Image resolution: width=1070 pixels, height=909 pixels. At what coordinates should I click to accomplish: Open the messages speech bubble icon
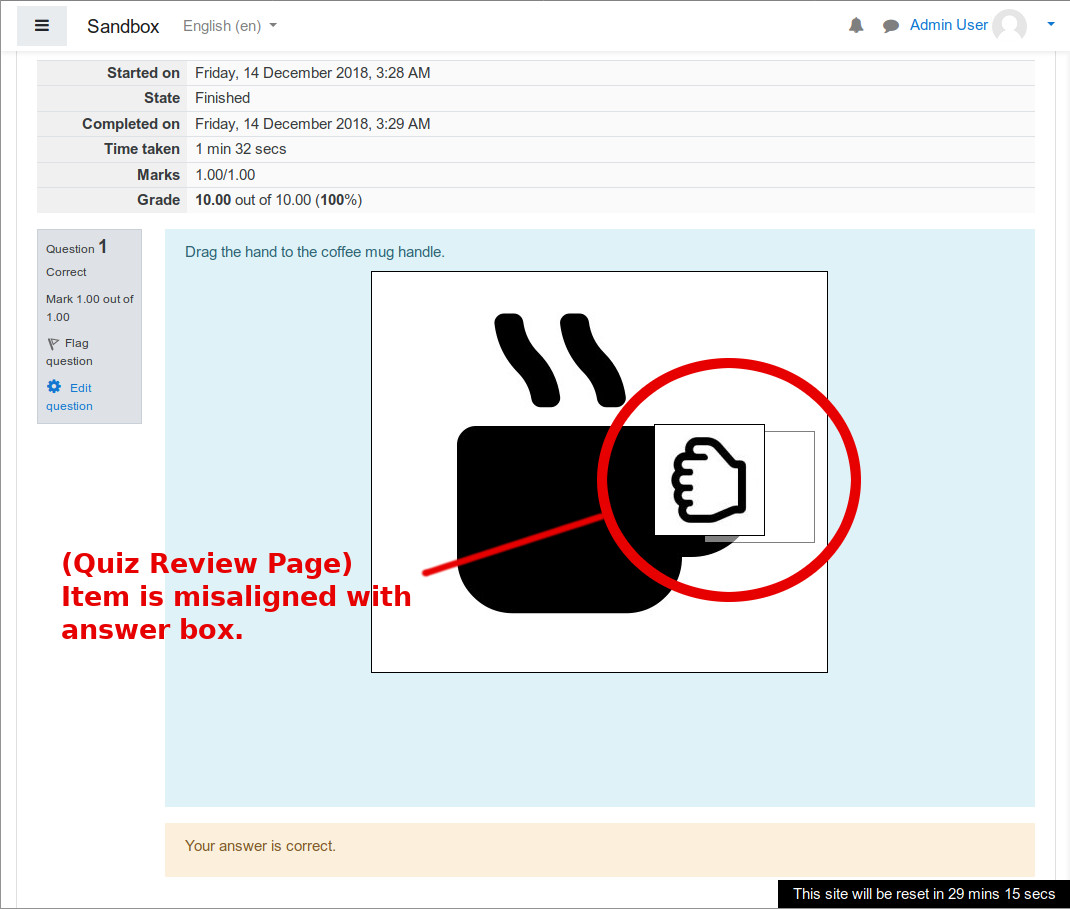(x=891, y=26)
